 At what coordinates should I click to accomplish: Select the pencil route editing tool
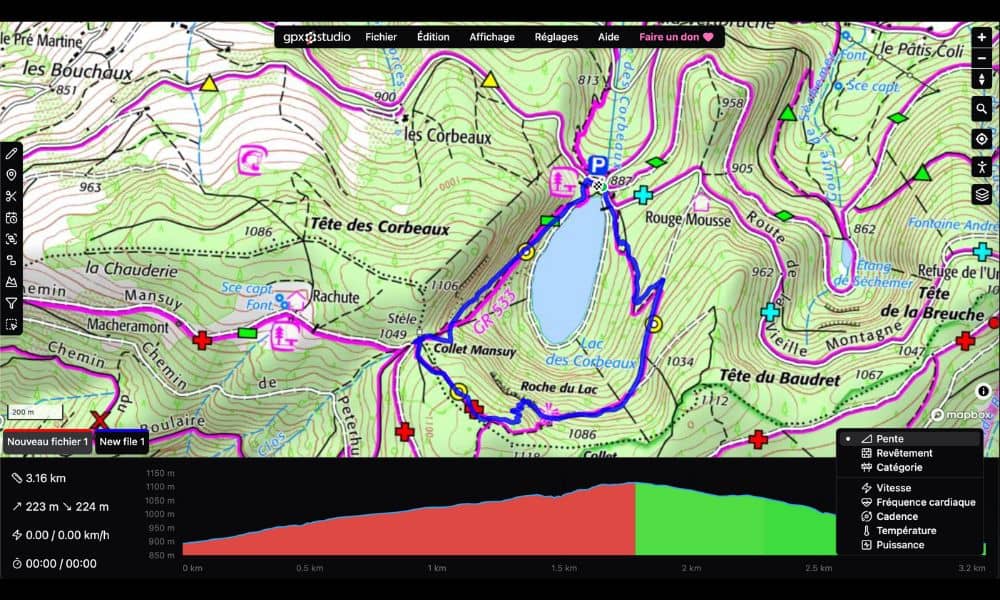click(x=11, y=153)
